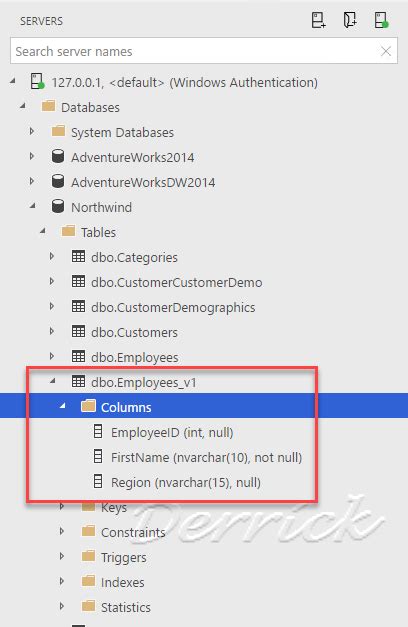Select the dbo.Customers table label
408x627 pixels.
click(x=134, y=332)
